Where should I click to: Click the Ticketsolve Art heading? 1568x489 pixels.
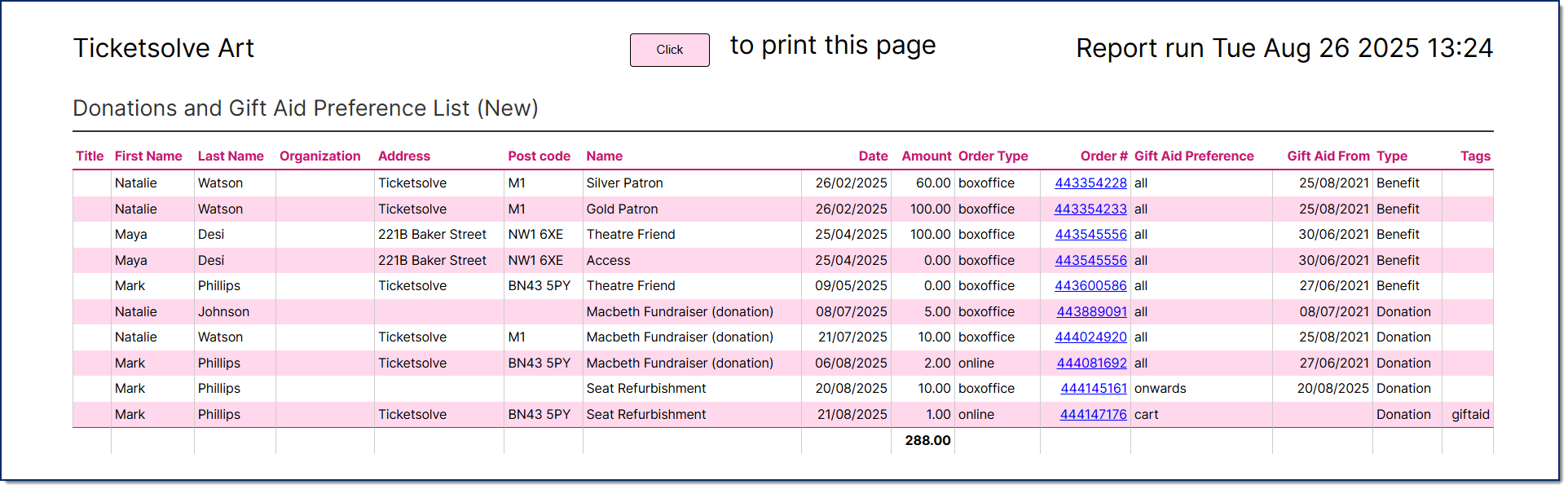coord(164,48)
